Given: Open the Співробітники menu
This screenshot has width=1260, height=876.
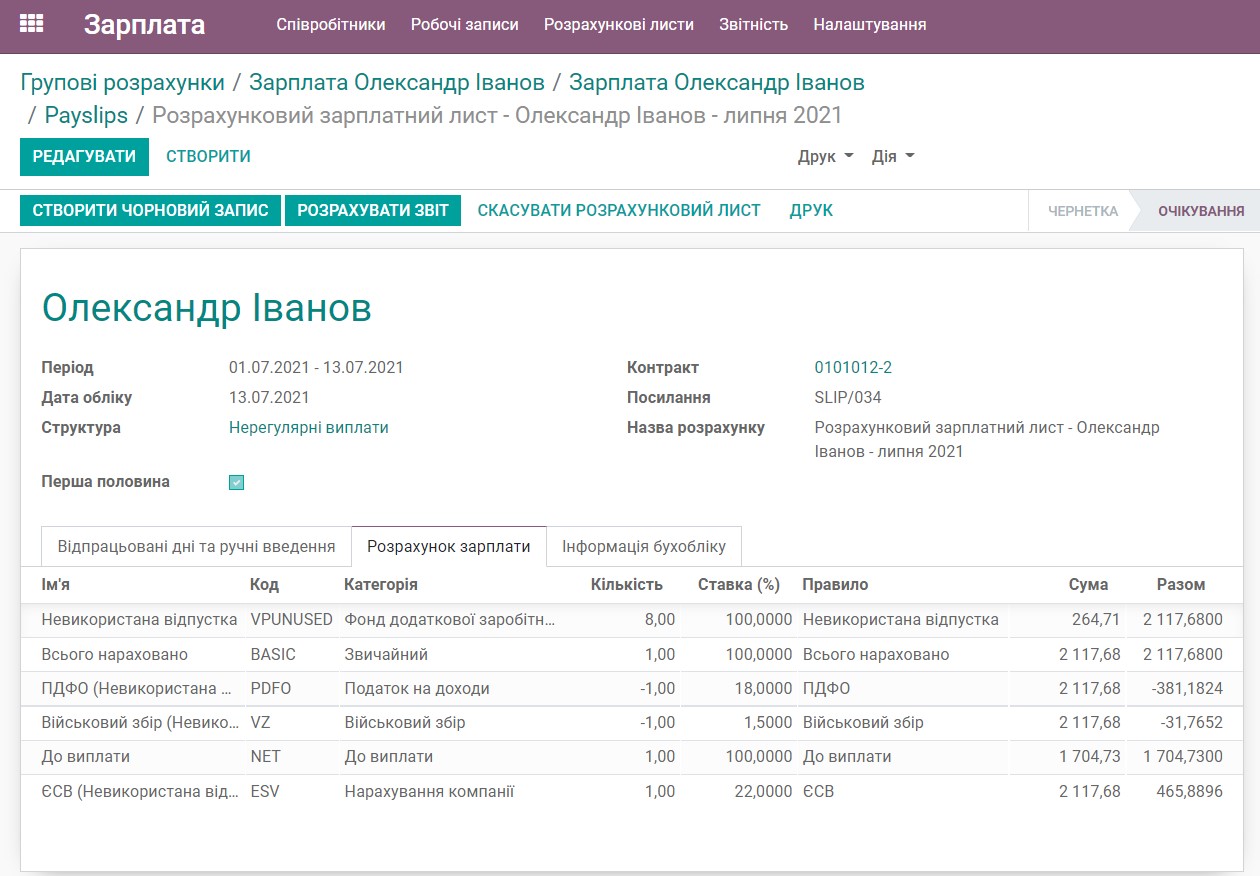Looking at the screenshot, I should point(331,24).
